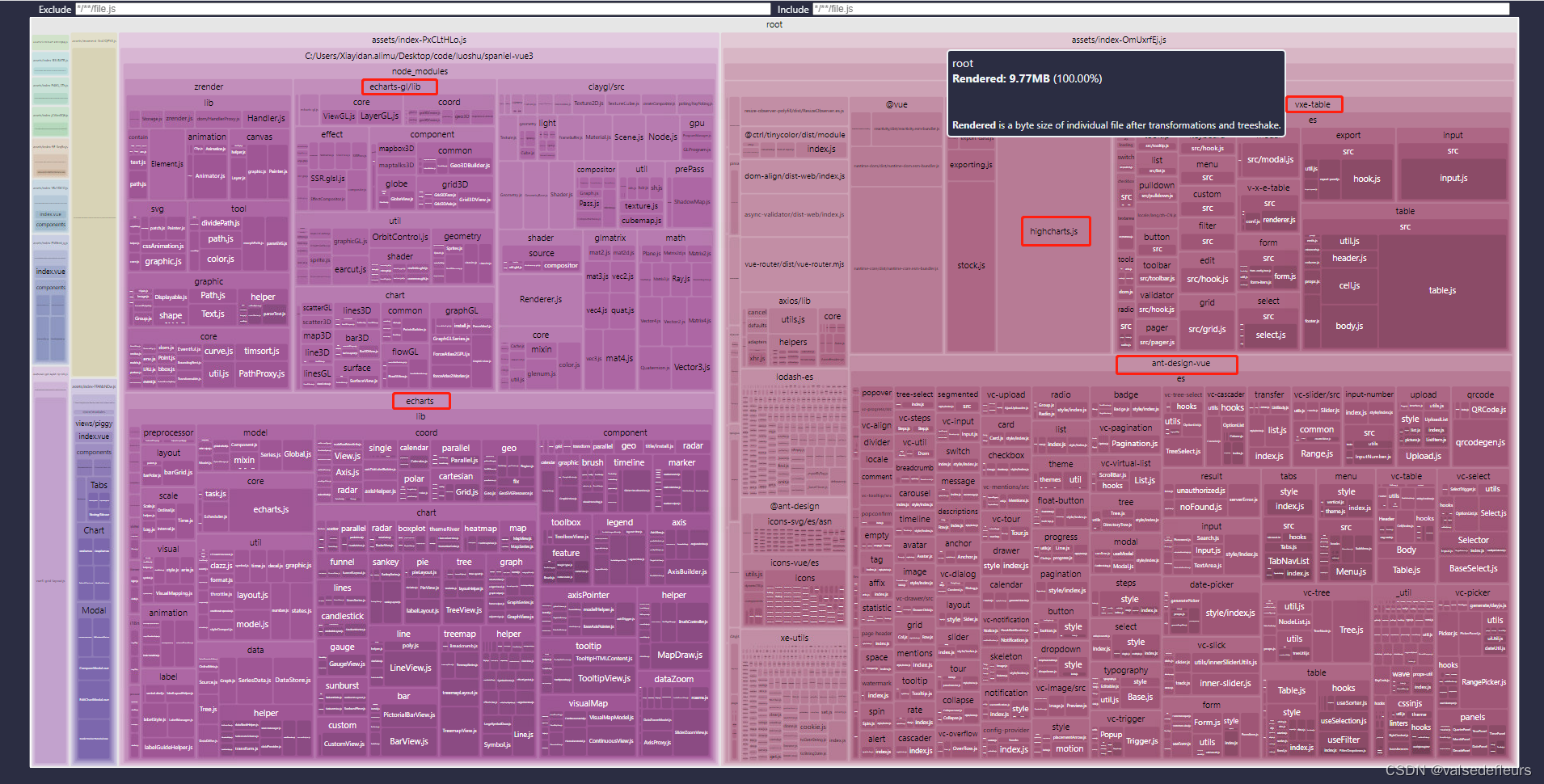
Task: Focus the Exclude filter input field
Action: pyautogui.click(x=422, y=9)
